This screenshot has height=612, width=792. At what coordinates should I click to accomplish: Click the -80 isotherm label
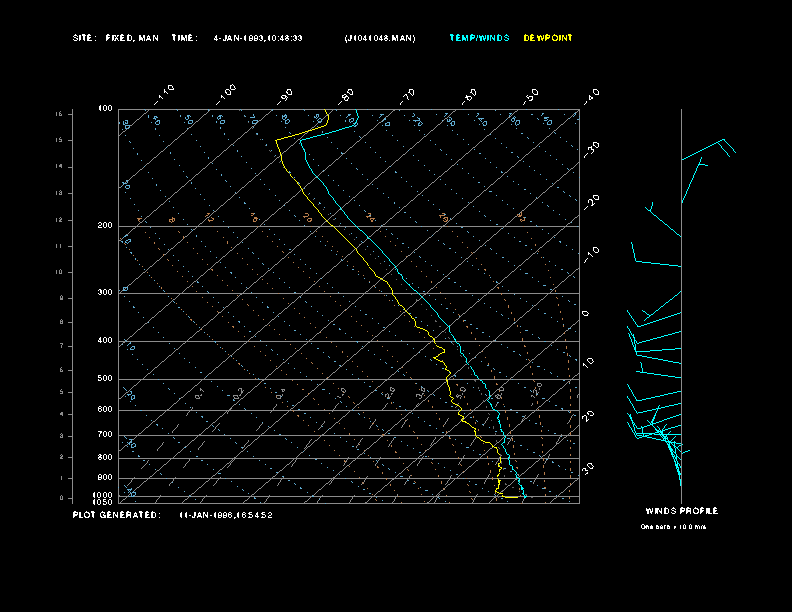346,96
